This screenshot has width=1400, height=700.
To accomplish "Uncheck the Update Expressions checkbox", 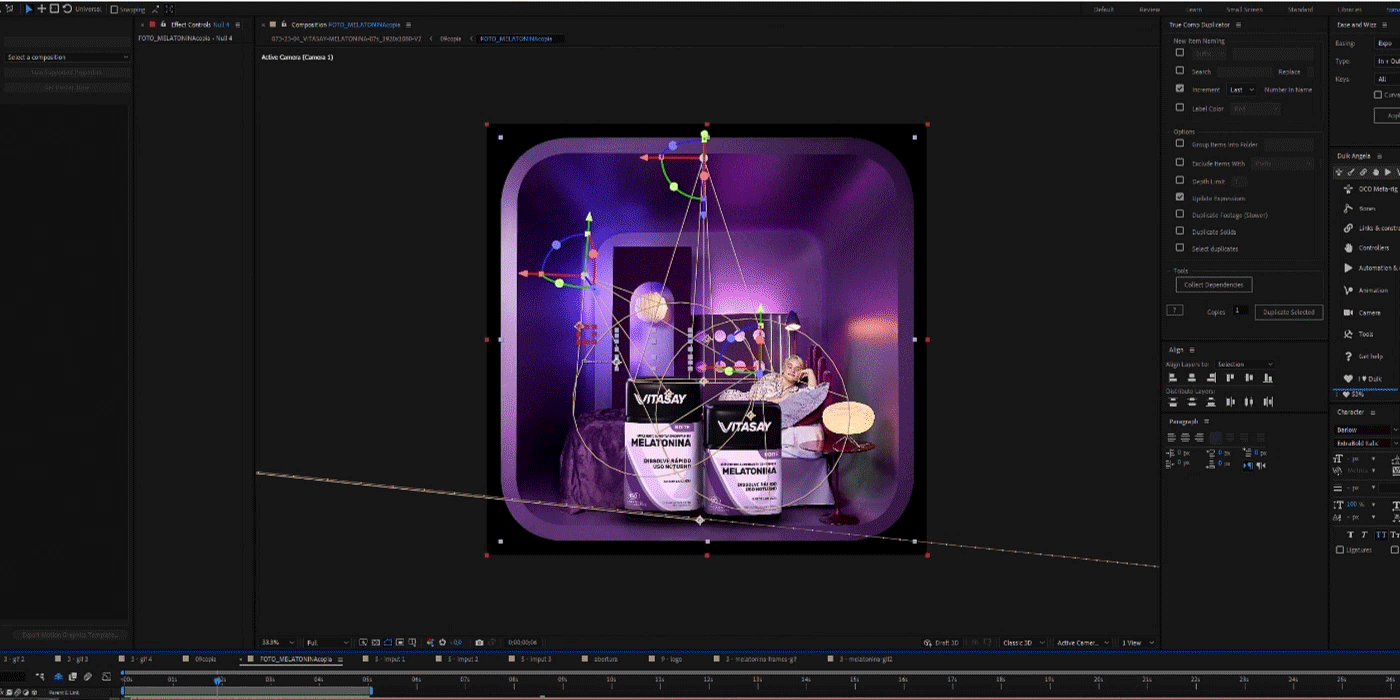I will tap(1180, 198).
